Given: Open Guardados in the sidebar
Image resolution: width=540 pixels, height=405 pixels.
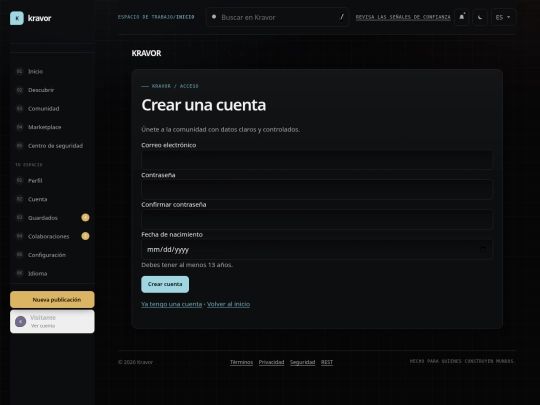Looking at the screenshot, I should coord(52,218).
